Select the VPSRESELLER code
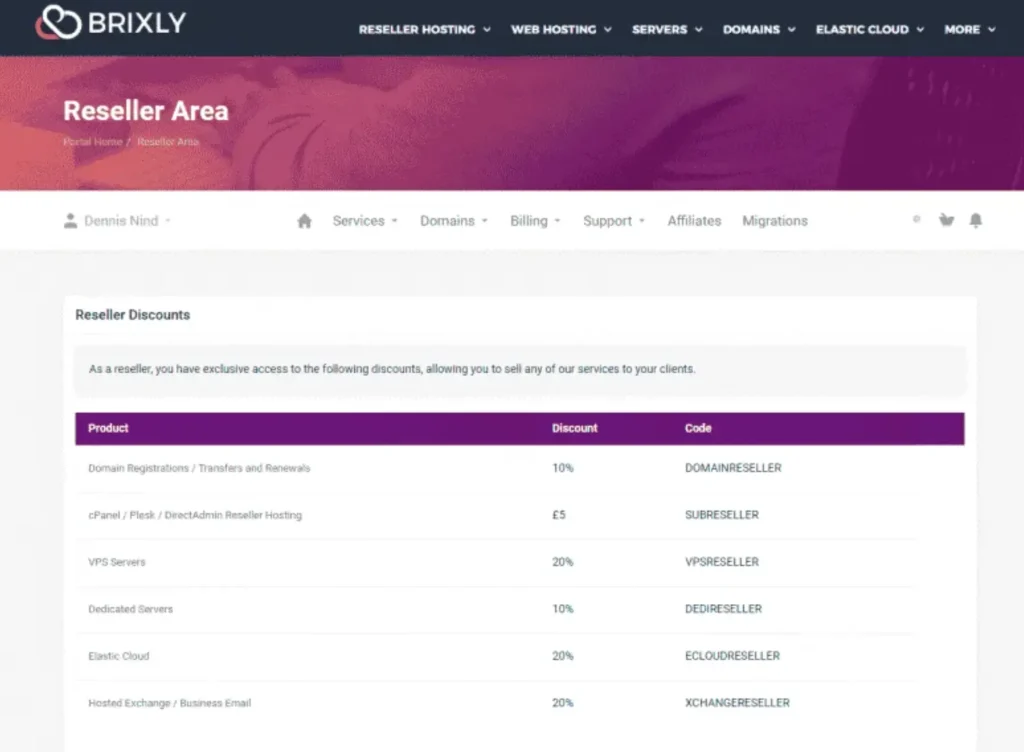Screen dimensions: 1024x752 point(722,562)
